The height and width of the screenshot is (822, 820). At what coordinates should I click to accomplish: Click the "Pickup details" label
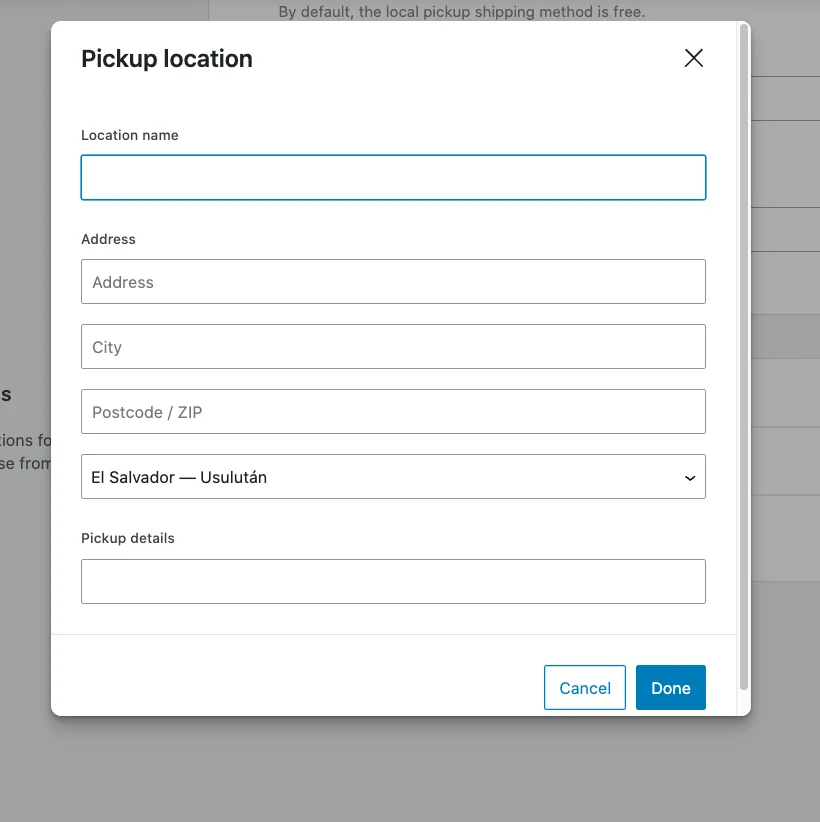click(128, 538)
